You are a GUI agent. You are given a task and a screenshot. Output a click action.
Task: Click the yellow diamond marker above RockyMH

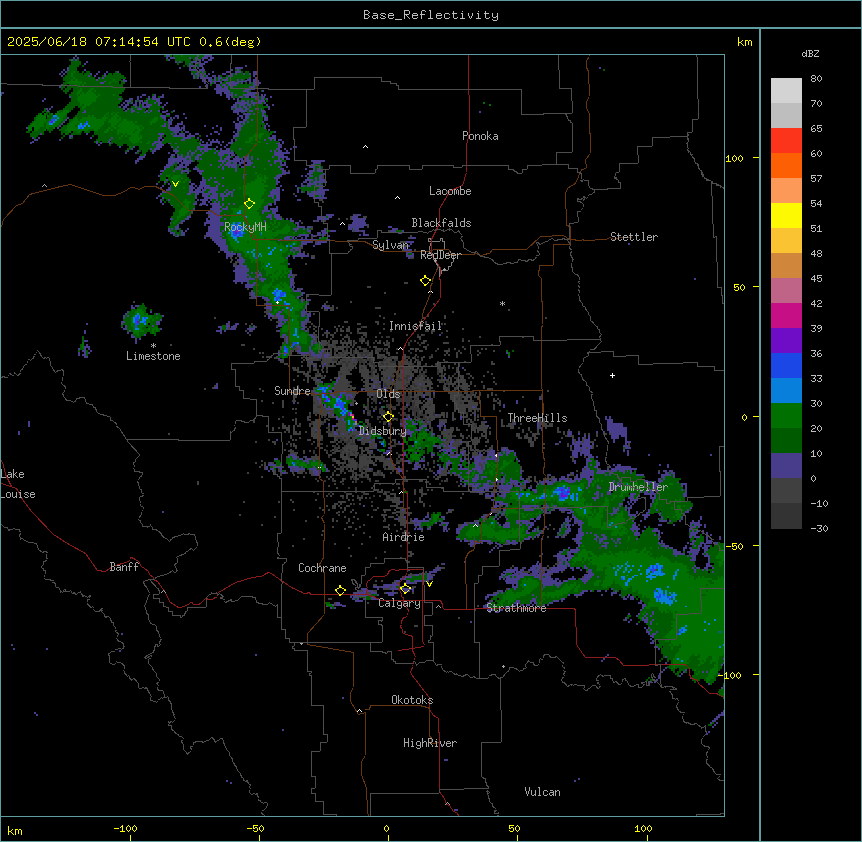pos(249,204)
